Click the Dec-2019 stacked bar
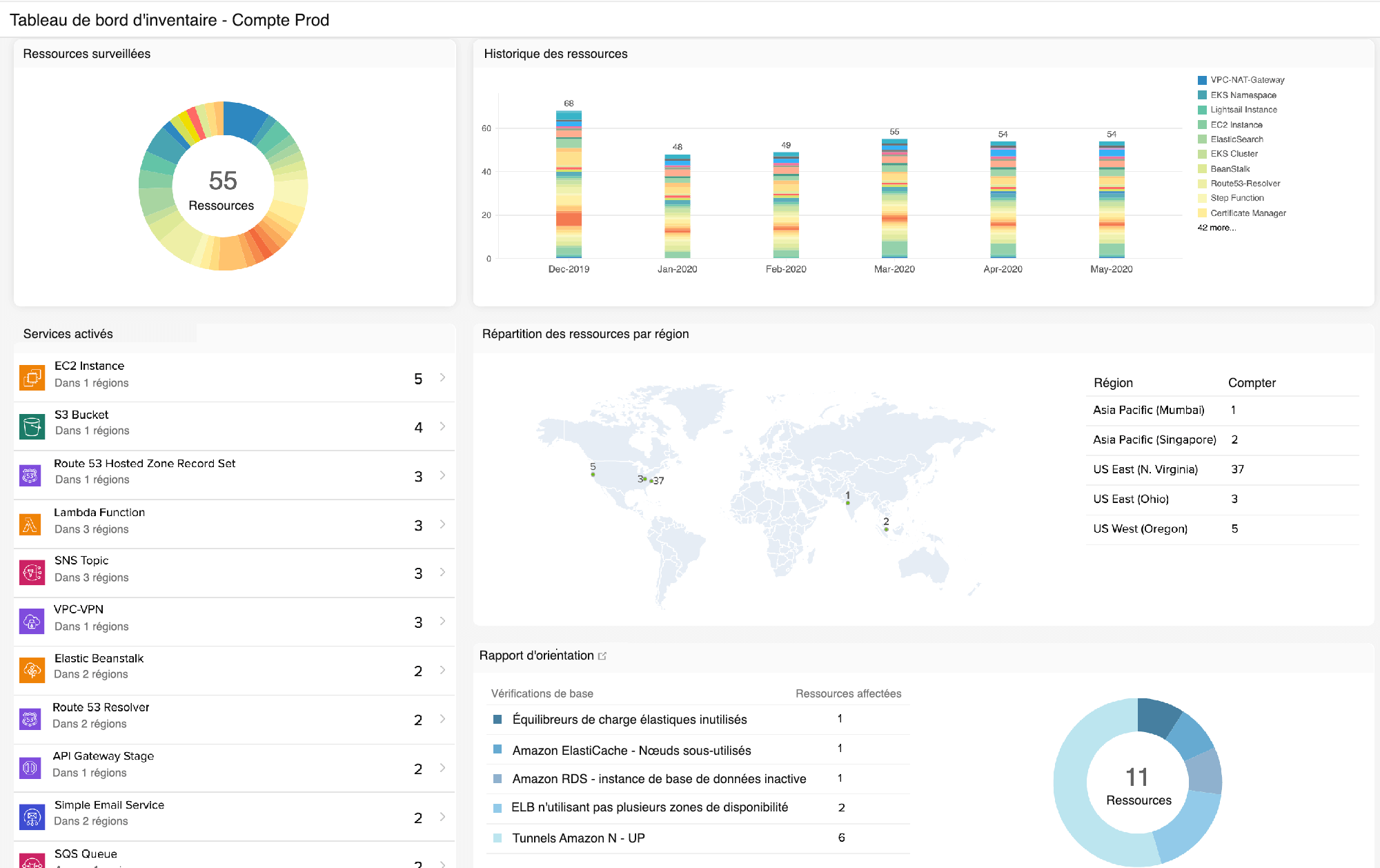 pyautogui.click(x=569, y=184)
